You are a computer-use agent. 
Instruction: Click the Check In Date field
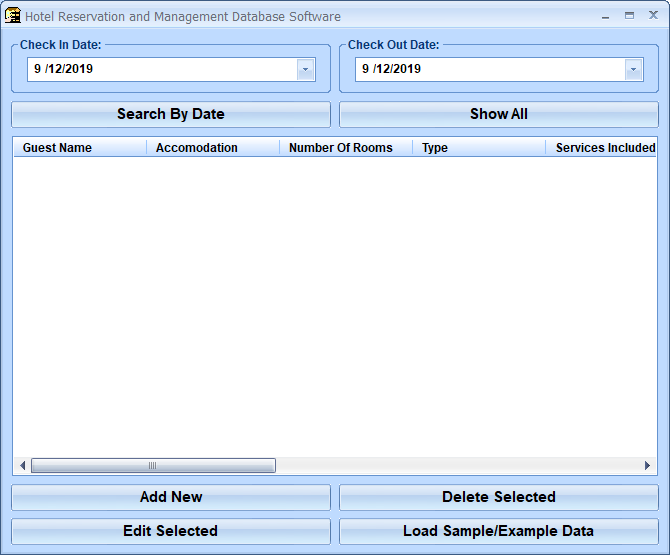pyautogui.click(x=160, y=69)
